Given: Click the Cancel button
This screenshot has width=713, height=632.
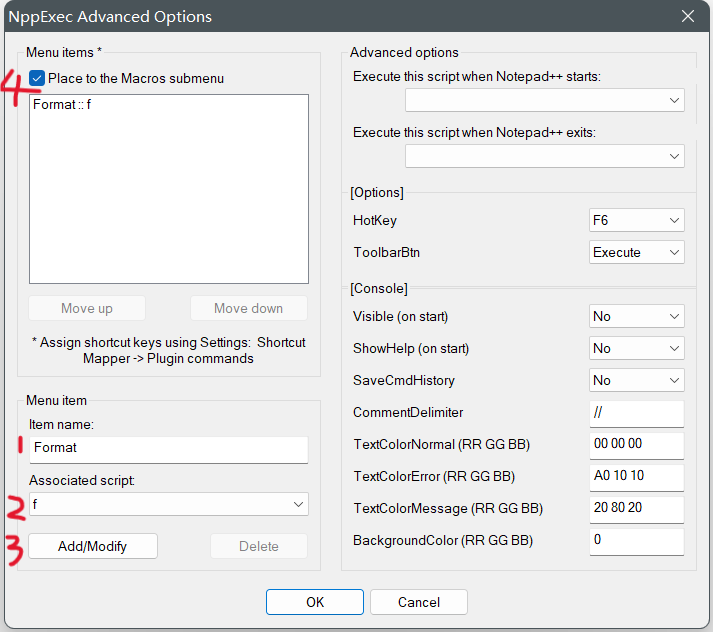Looking at the screenshot, I should (419, 602).
